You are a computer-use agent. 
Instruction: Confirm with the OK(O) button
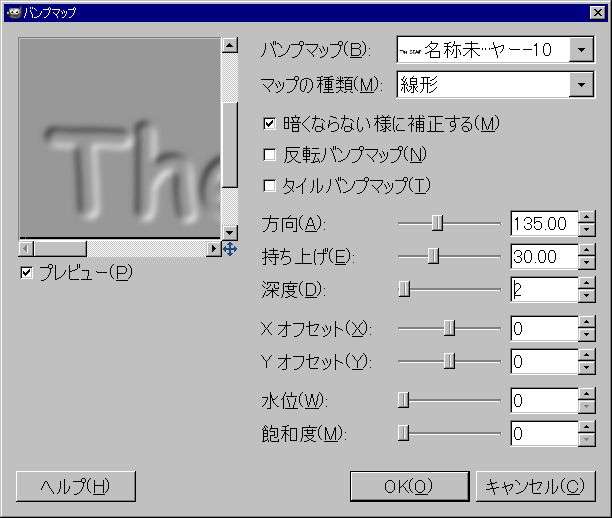click(x=409, y=486)
